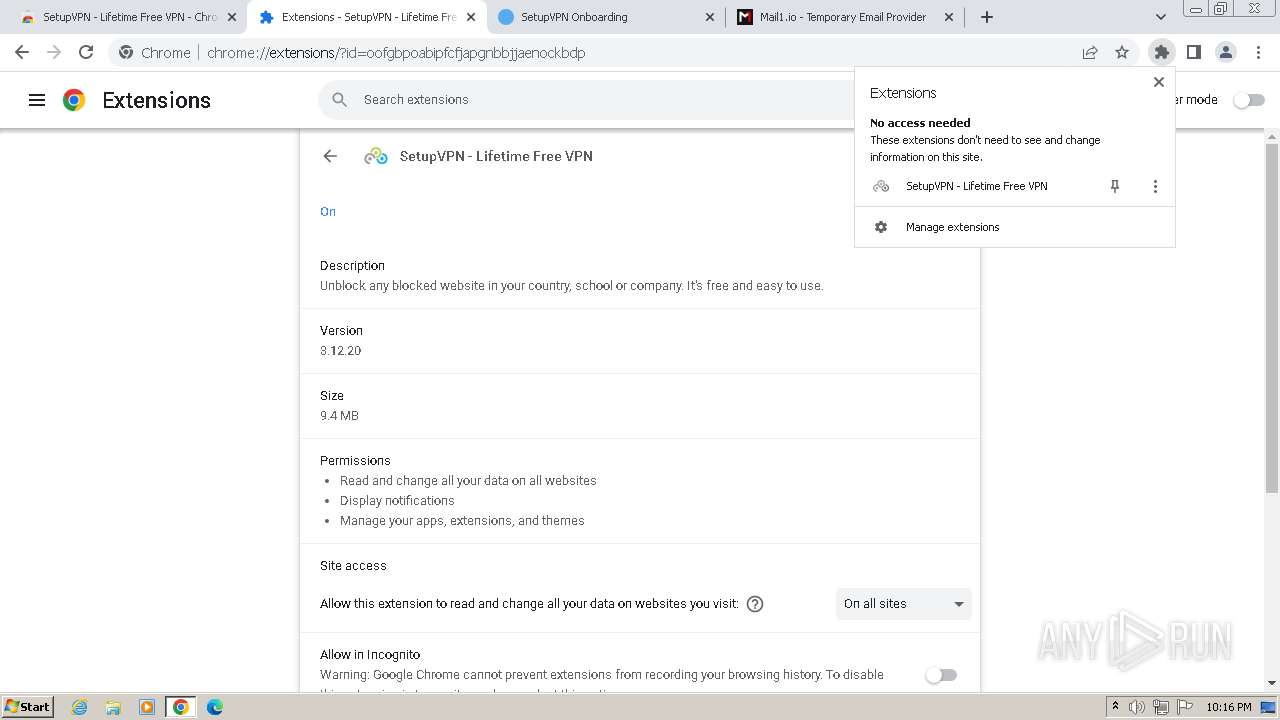Click the size value 9.4 MB

339,416
